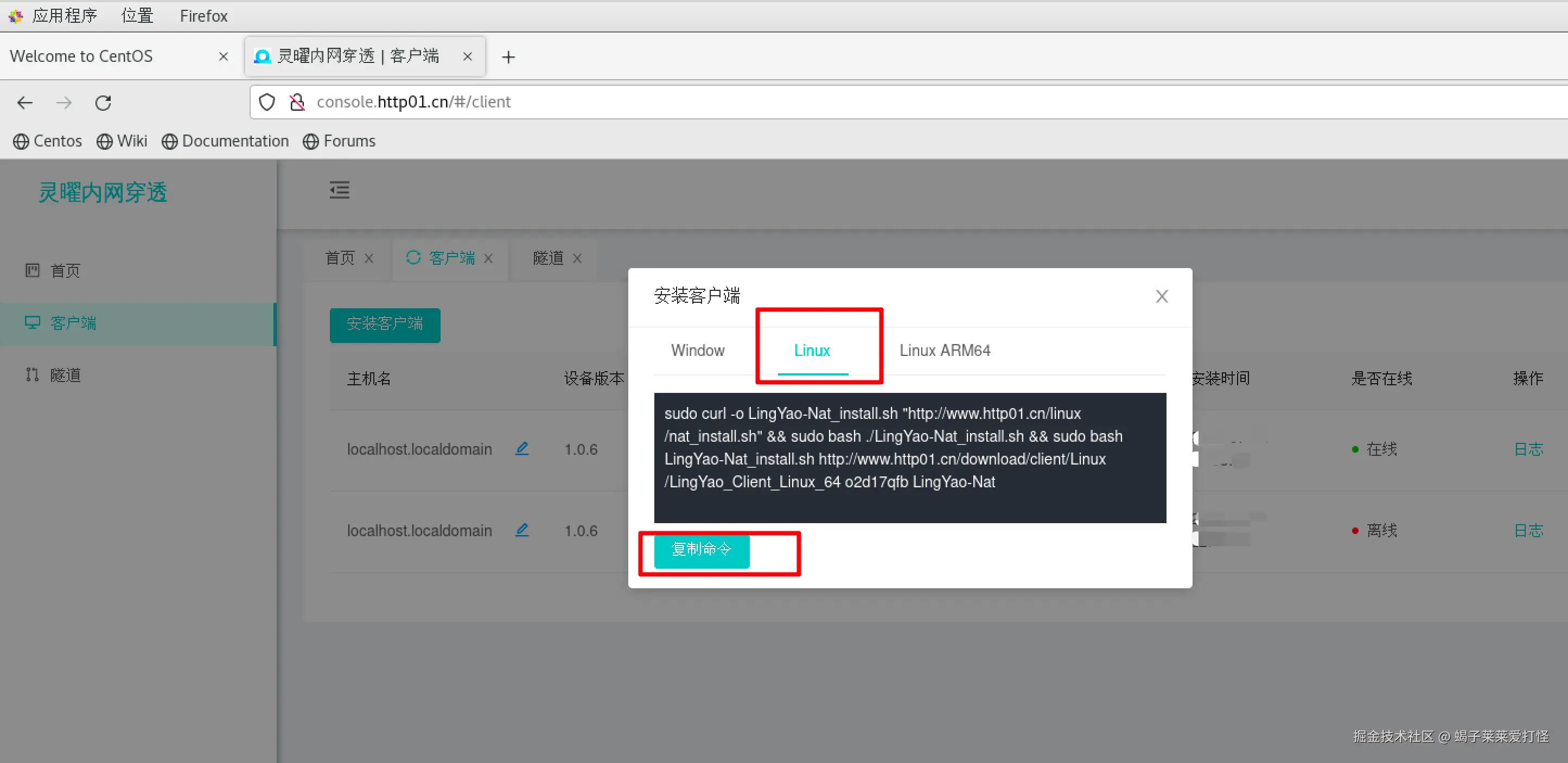
Task: Click the browser back arrow
Action: pos(25,103)
